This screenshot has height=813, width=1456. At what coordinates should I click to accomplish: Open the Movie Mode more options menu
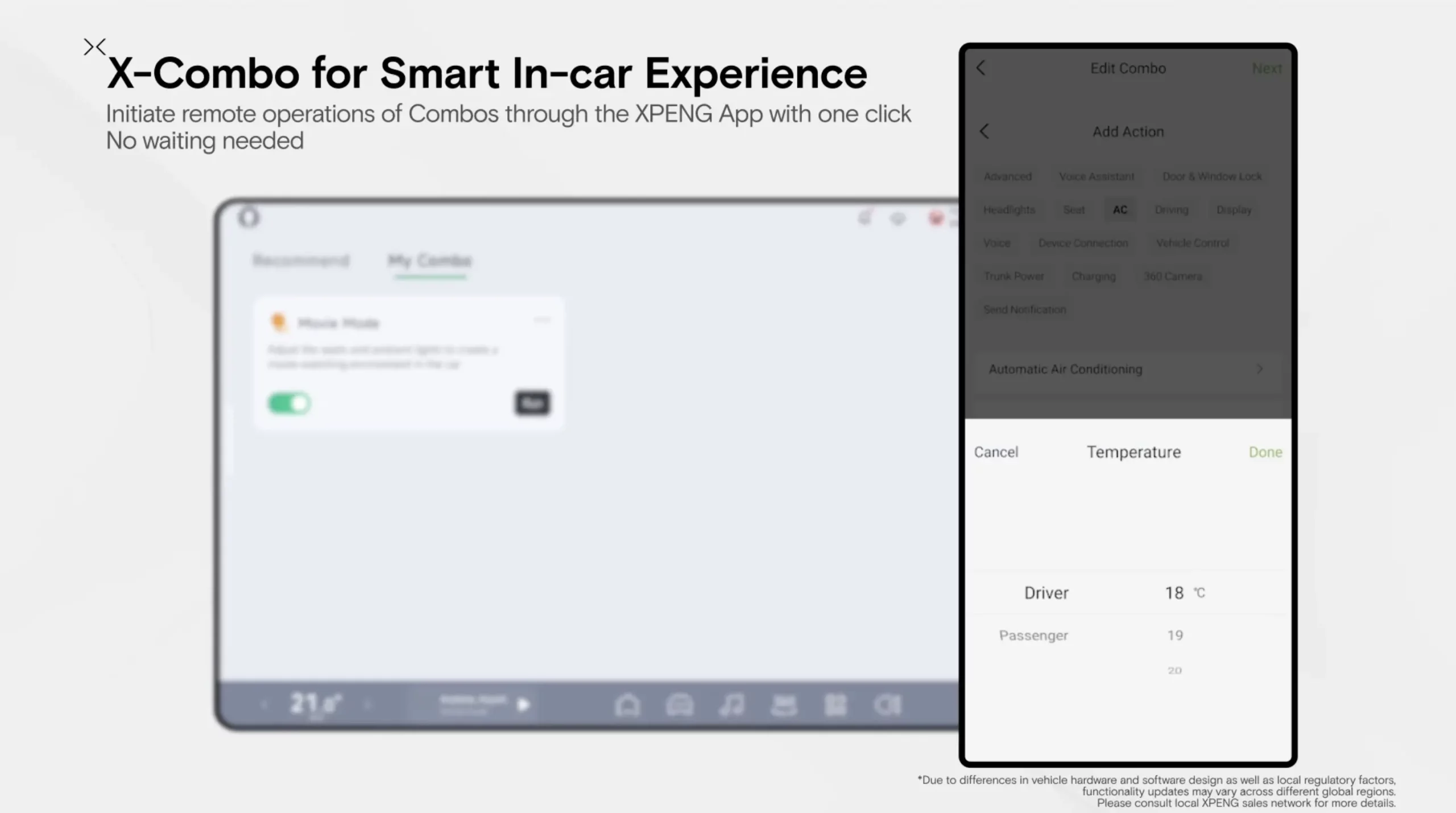542,320
